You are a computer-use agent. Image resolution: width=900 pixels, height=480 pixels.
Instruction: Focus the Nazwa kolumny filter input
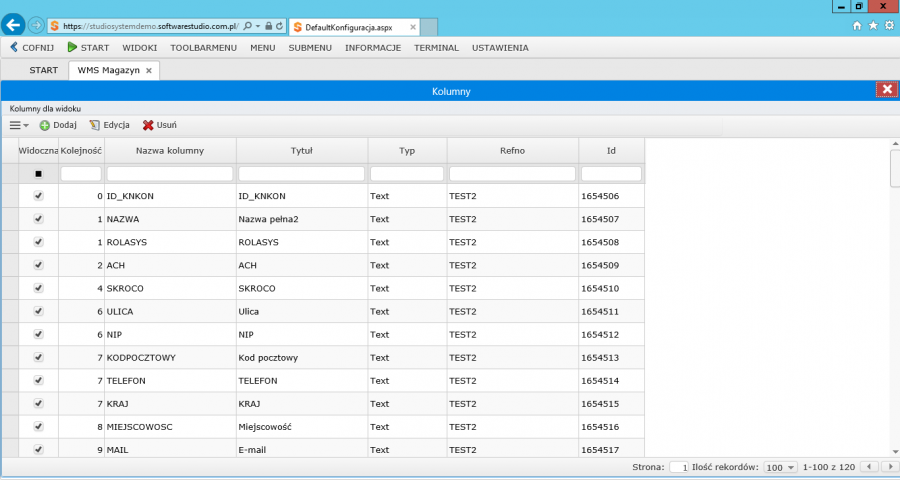coord(170,173)
